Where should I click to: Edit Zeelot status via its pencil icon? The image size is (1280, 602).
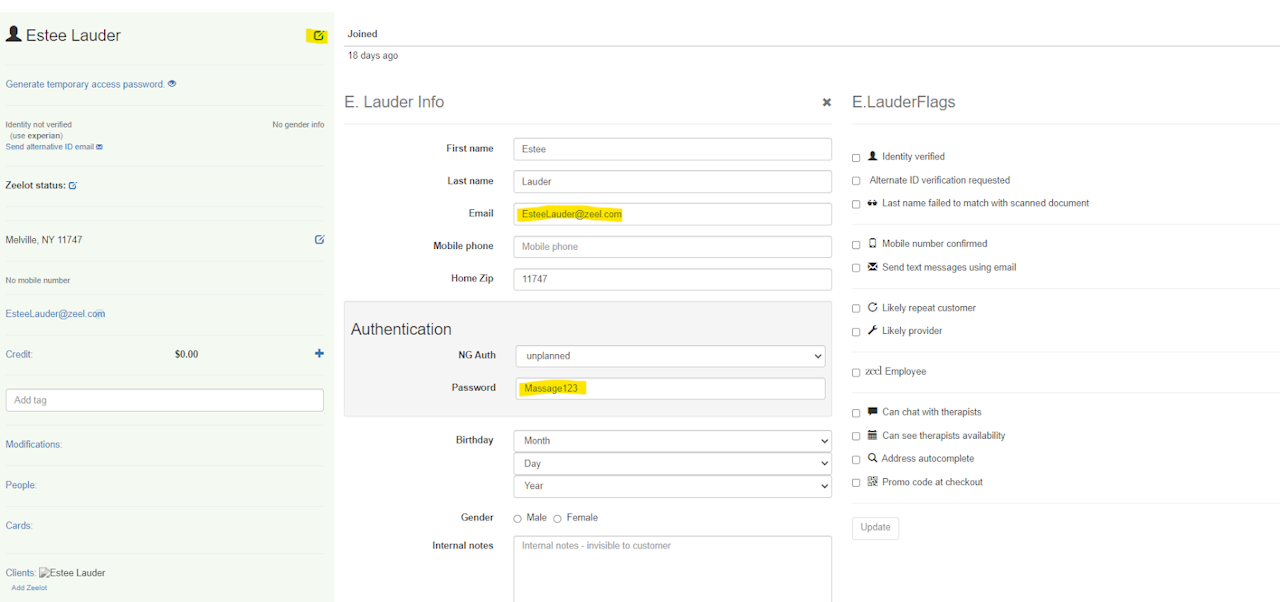tap(73, 186)
